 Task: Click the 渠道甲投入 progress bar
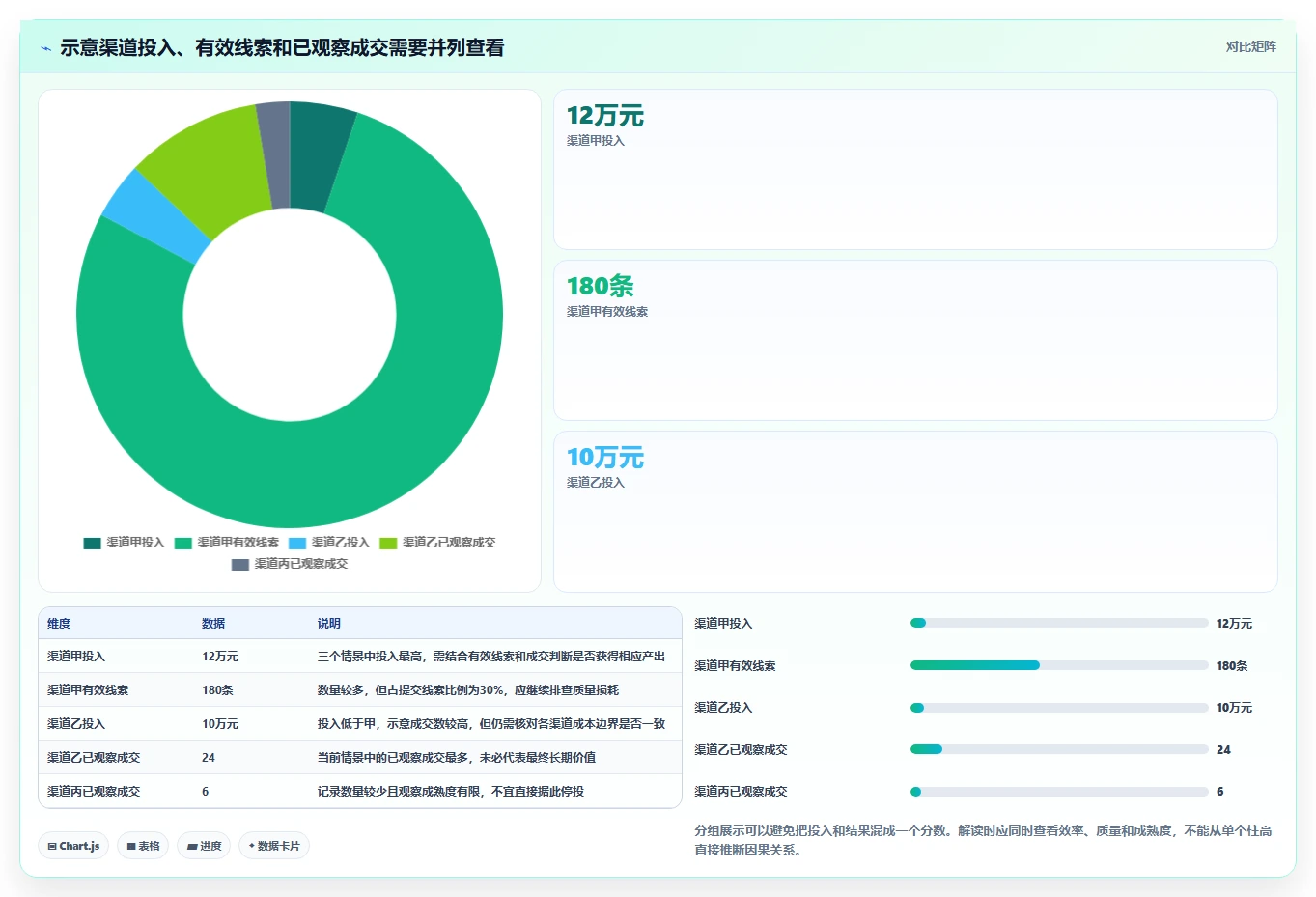tap(1059, 623)
